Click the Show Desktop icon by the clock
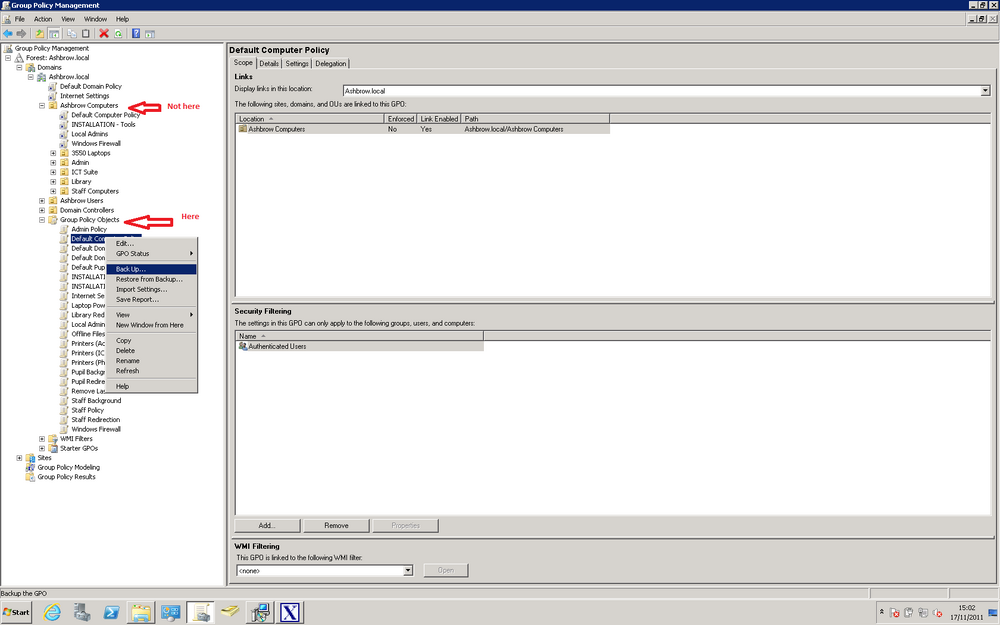The width and height of the screenshot is (1000, 625). 992,613
